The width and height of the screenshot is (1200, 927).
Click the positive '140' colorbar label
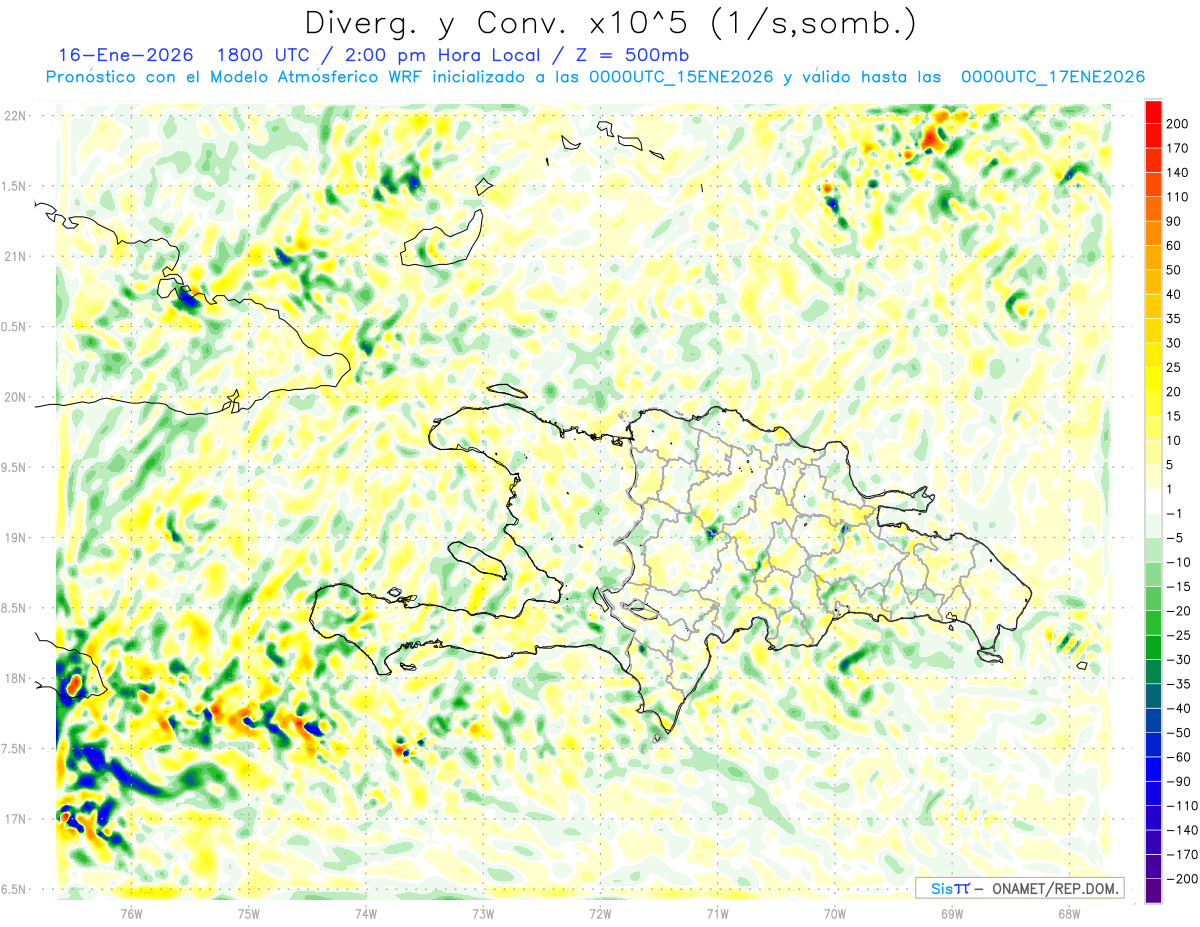point(1177,173)
